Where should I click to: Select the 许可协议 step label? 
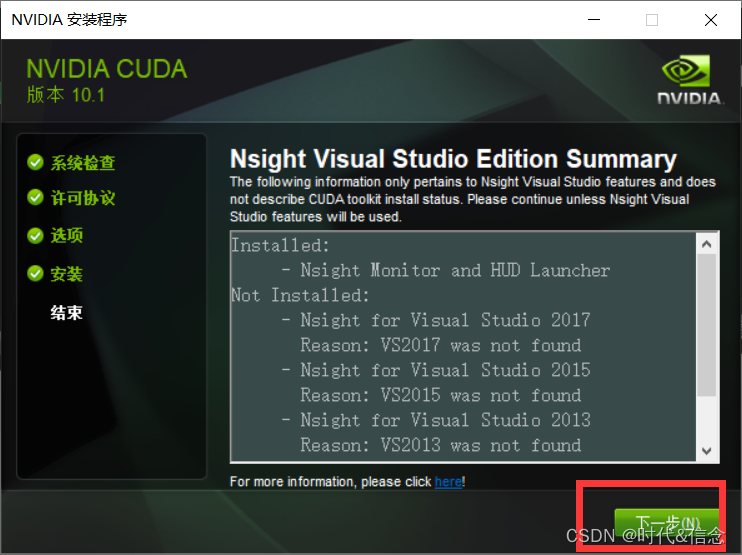tap(83, 198)
